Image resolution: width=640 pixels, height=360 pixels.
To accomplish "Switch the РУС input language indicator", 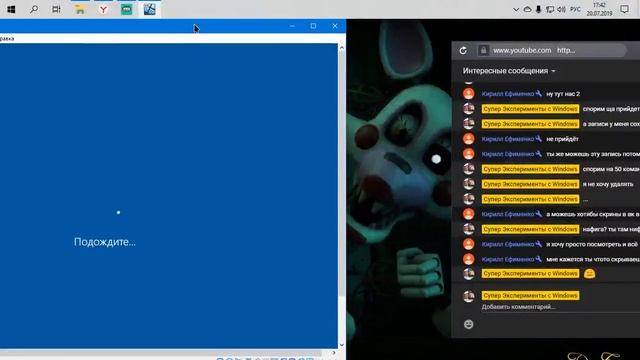I will tap(575, 9).
